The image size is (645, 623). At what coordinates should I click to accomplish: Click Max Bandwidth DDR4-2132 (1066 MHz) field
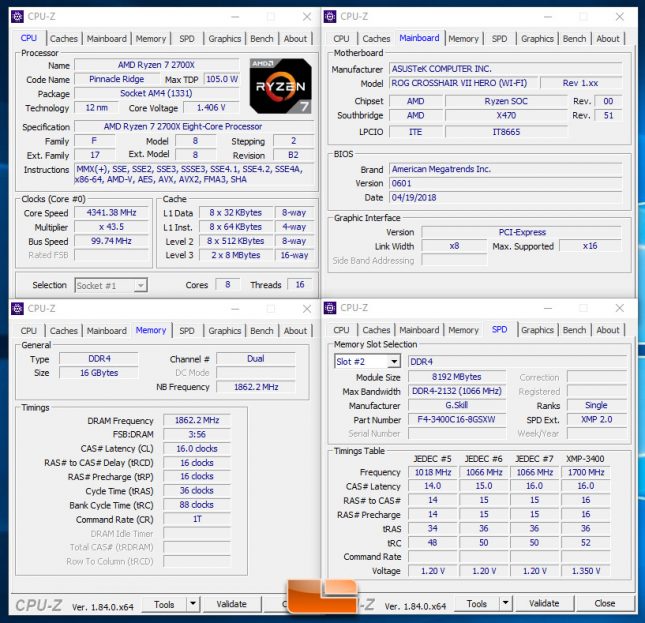pos(457,391)
